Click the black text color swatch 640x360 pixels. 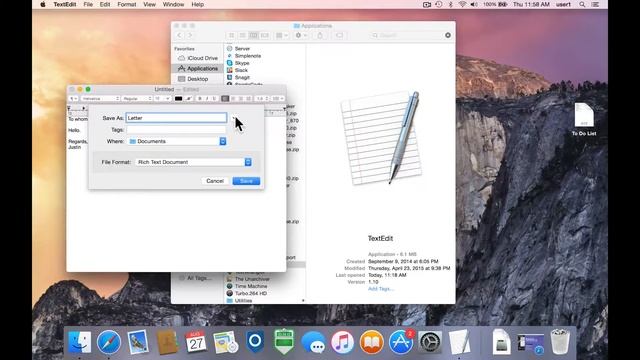click(178, 99)
